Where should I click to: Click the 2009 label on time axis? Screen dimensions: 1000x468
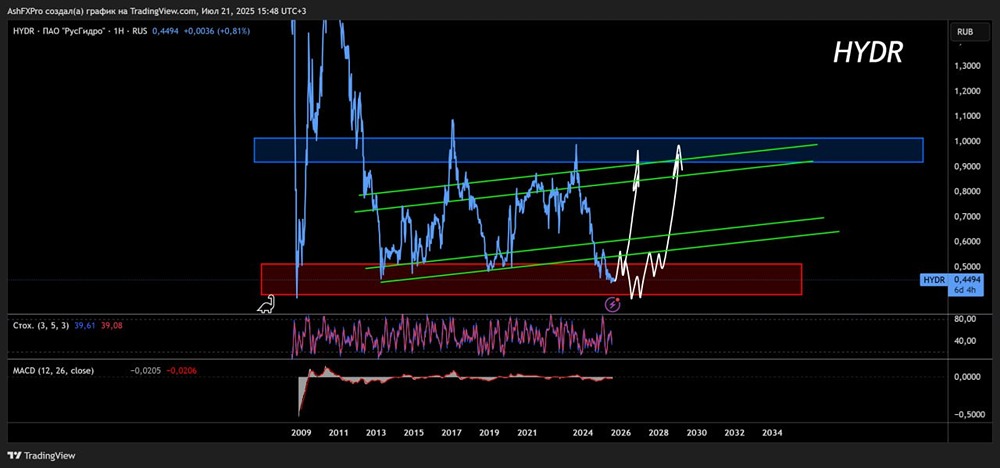[300, 432]
